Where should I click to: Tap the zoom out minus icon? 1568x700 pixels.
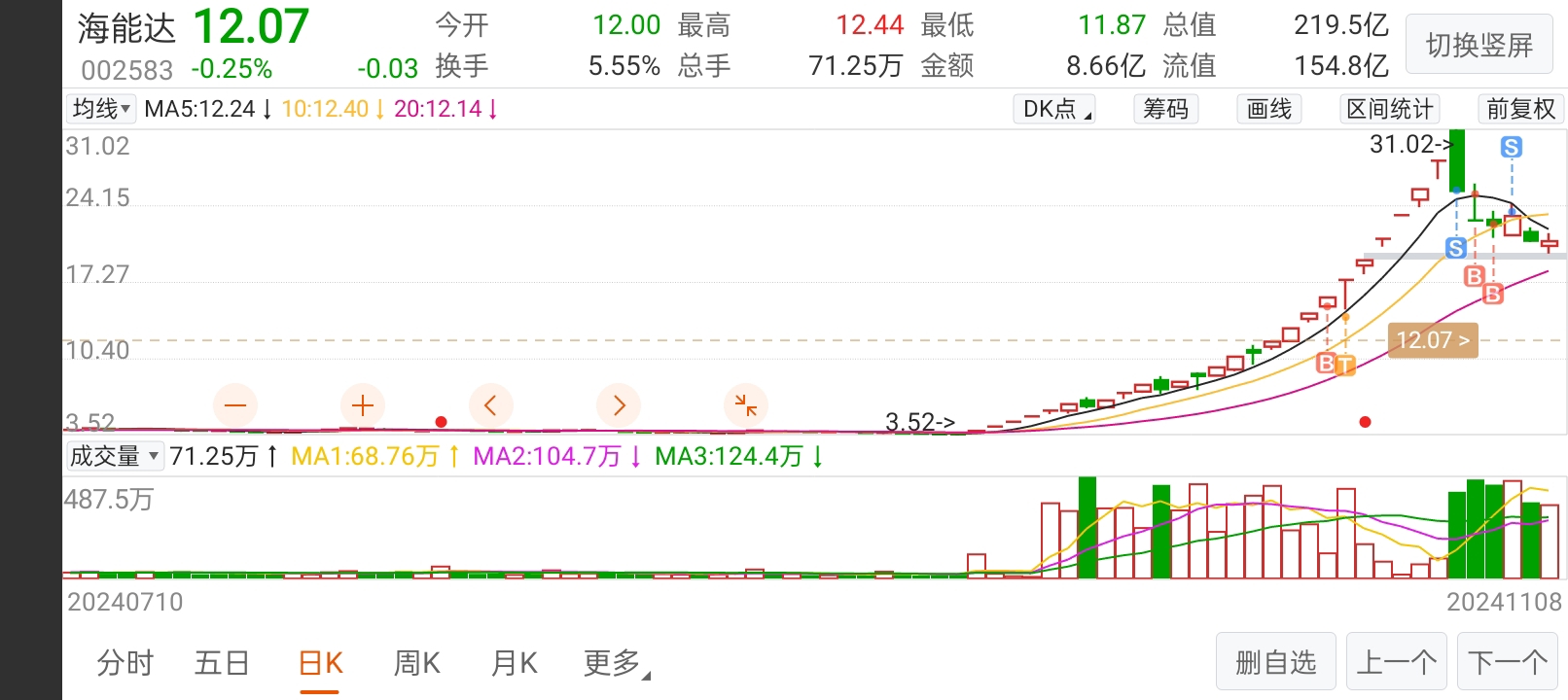pyautogui.click(x=235, y=404)
